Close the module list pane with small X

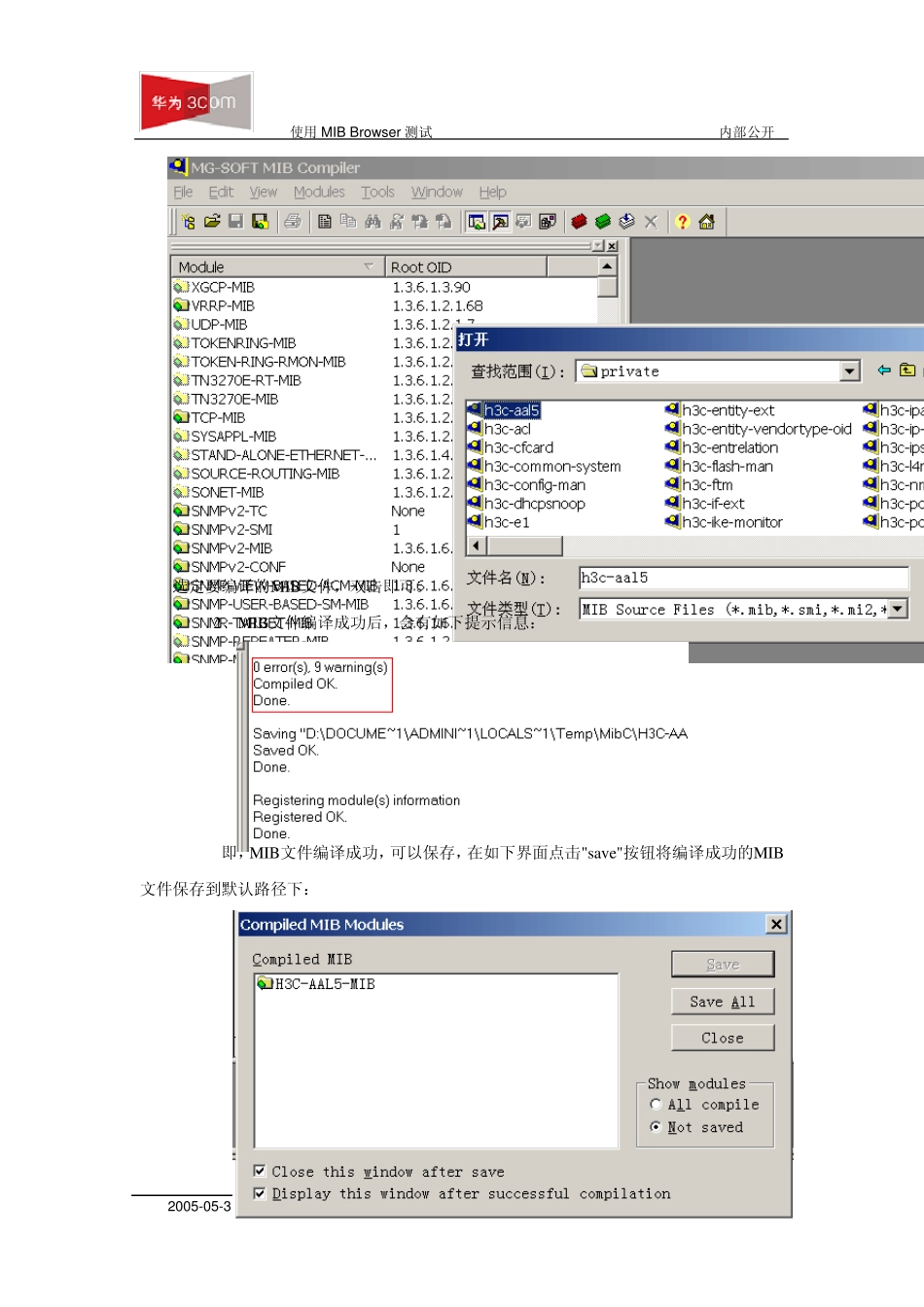(612, 246)
